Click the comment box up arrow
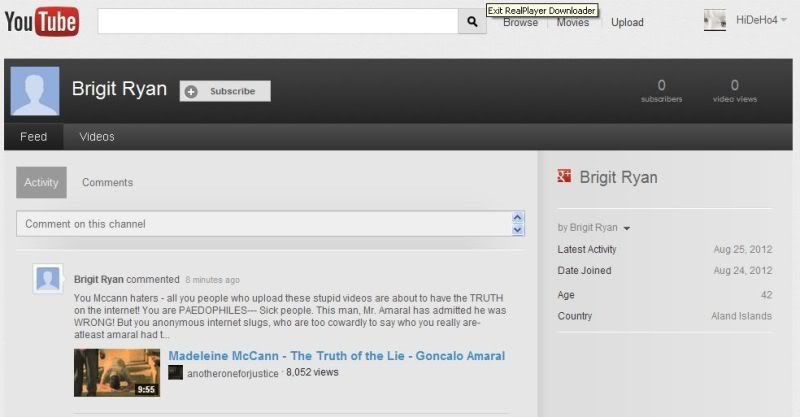 (x=517, y=217)
